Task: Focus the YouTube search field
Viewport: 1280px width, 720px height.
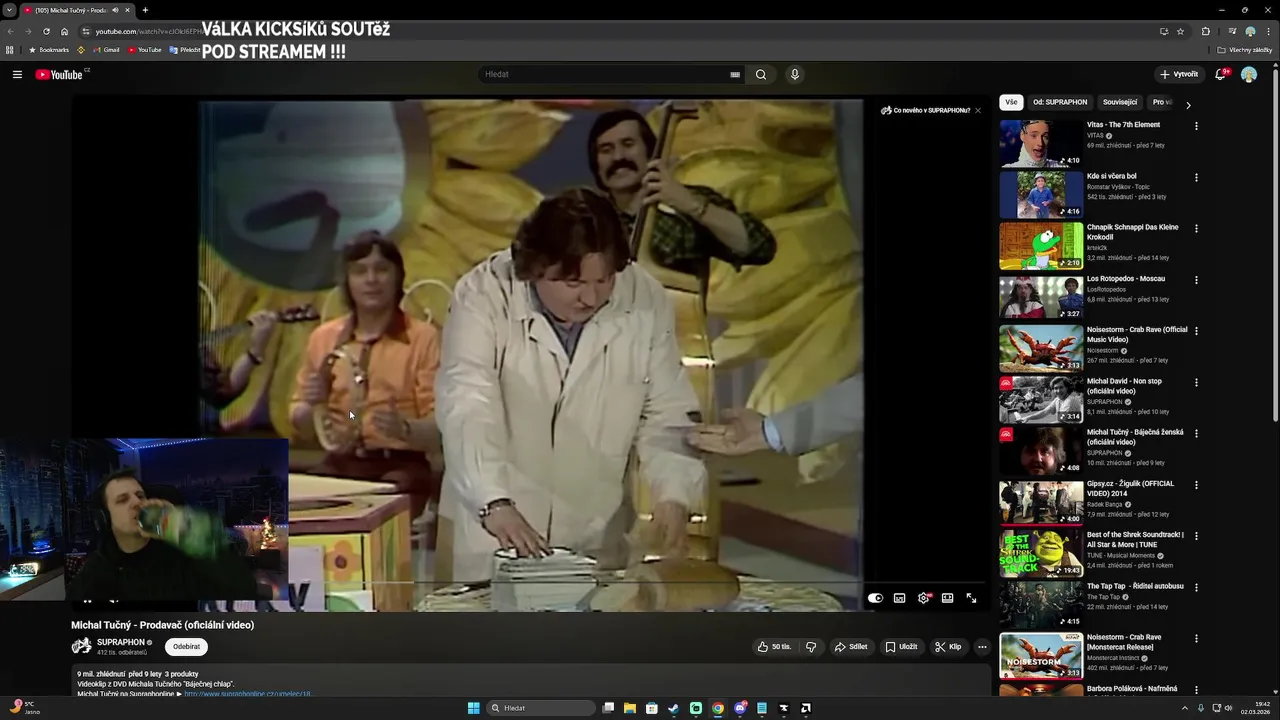Action: pyautogui.click(x=603, y=74)
